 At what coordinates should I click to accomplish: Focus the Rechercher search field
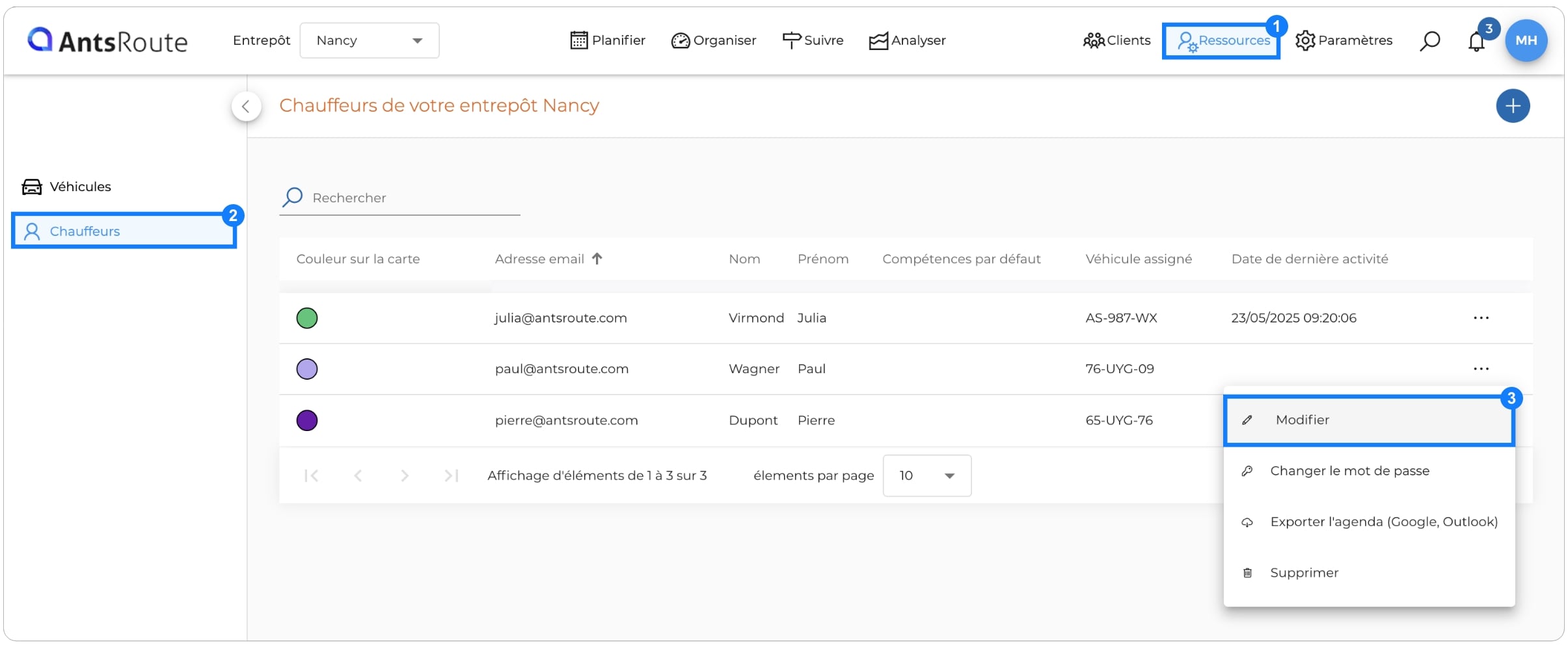(x=399, y=198)
